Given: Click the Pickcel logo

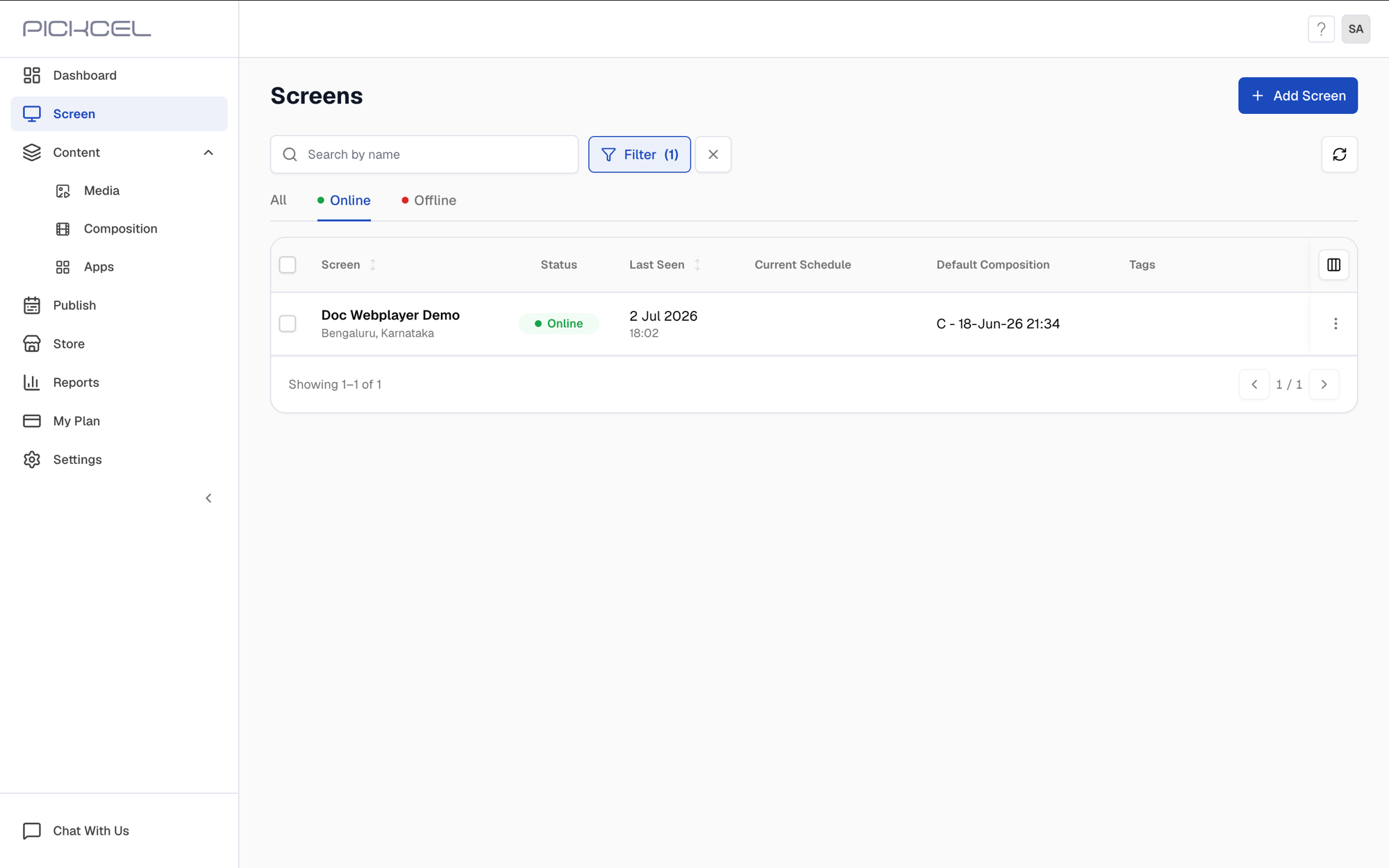Looking at the screenshot, I should pyautogui.click(x=87, y=28).
